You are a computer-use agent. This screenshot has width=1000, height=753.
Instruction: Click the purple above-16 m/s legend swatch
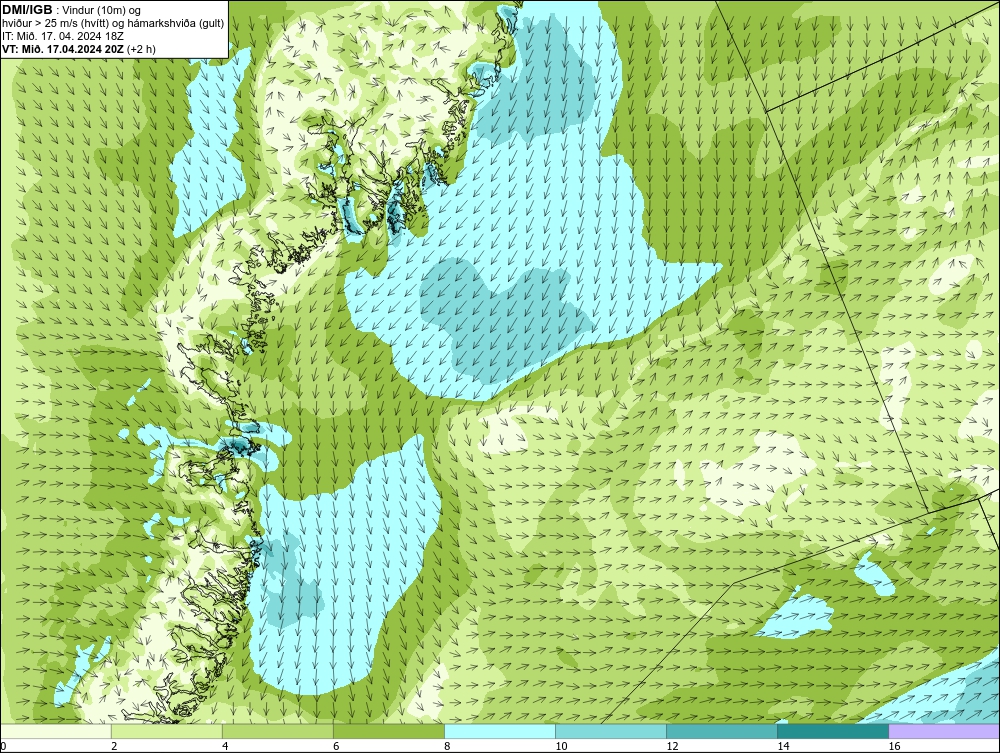pyautogui.click(x=944, y=731)
